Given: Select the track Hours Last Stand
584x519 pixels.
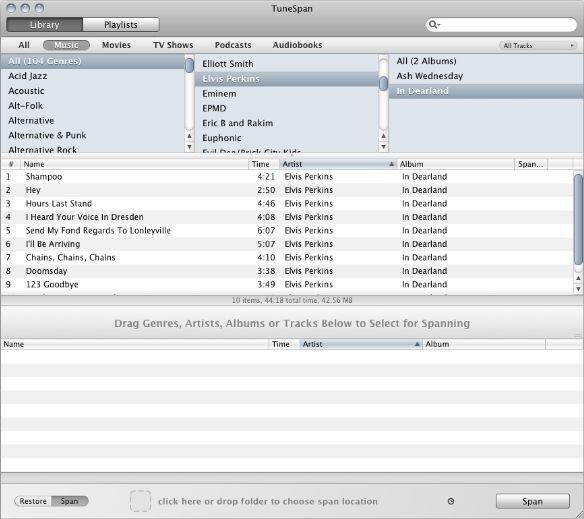Looking at the screenshot, I should (x=287, y=203).
